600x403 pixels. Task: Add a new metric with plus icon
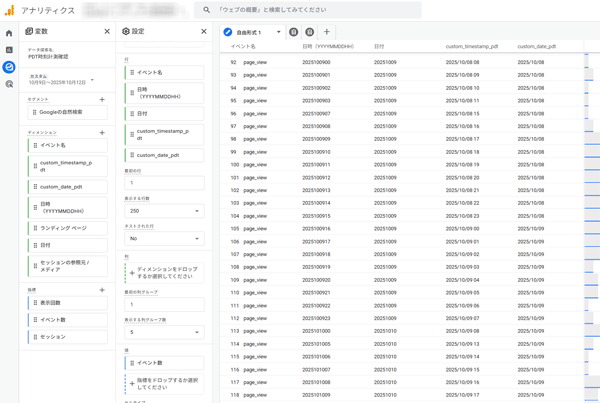click(102, 290)
